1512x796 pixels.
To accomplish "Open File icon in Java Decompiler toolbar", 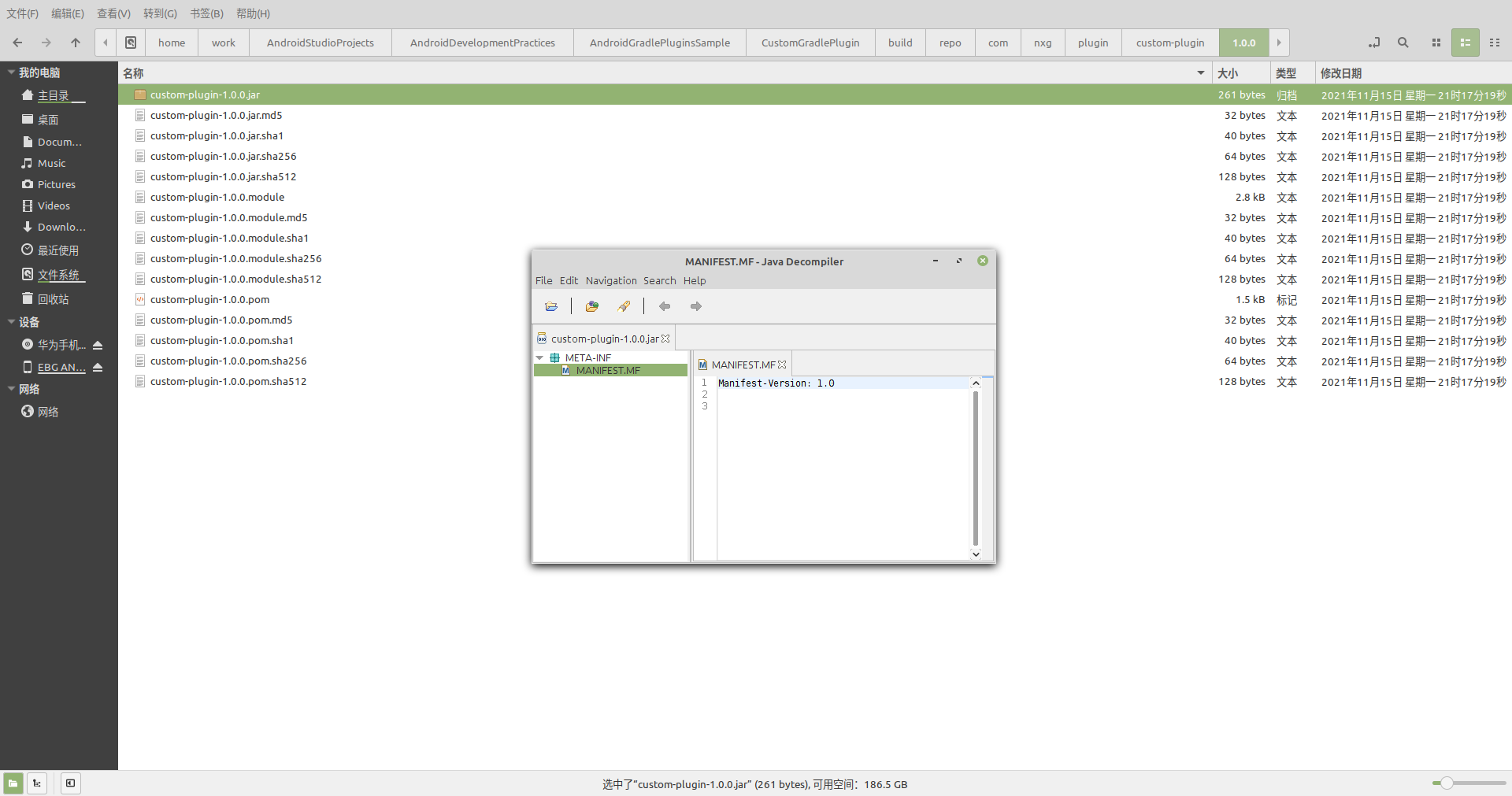I will tap(551, 306).
